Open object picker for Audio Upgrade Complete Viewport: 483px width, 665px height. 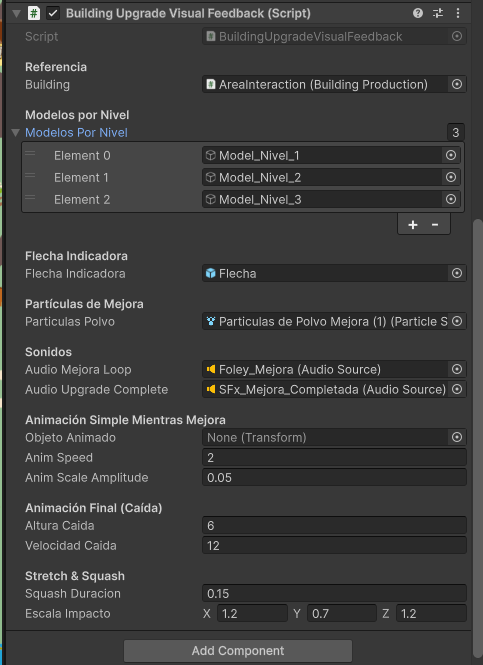pos(457,389)
